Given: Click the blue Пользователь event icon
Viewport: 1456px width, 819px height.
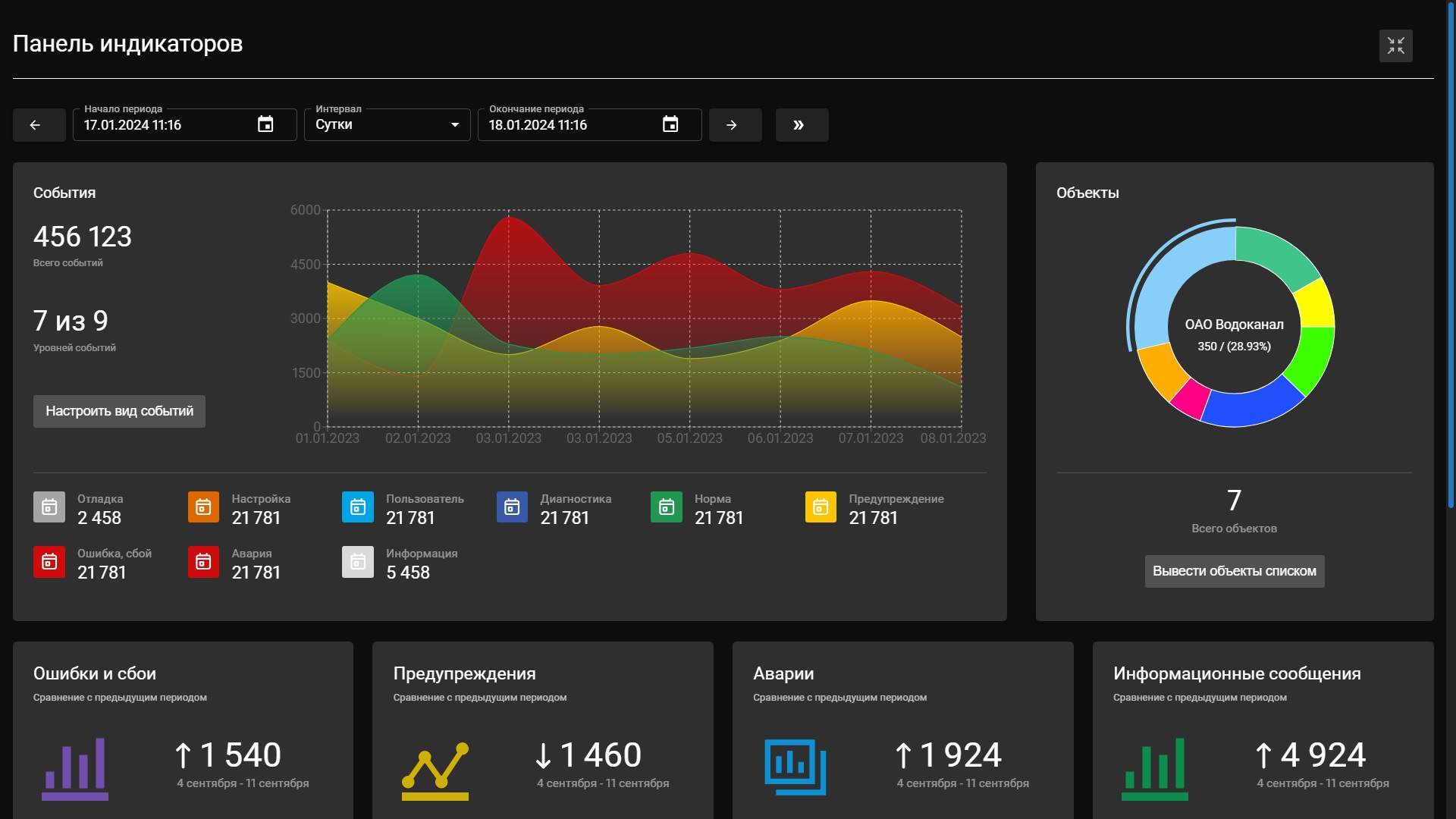Looking at the screenshot, I should point(358,507).
